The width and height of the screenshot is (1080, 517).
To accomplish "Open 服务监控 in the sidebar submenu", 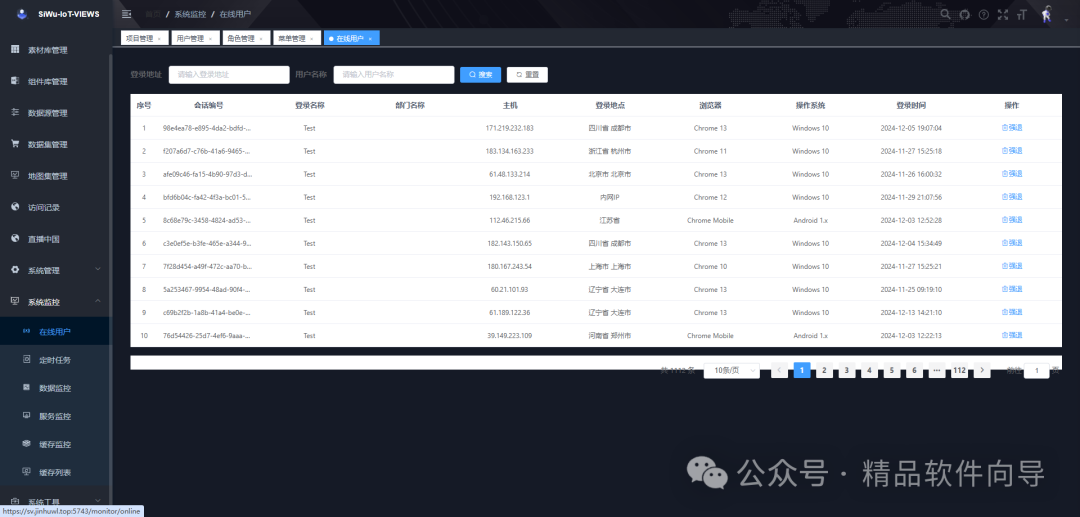I will click(55, 416).
